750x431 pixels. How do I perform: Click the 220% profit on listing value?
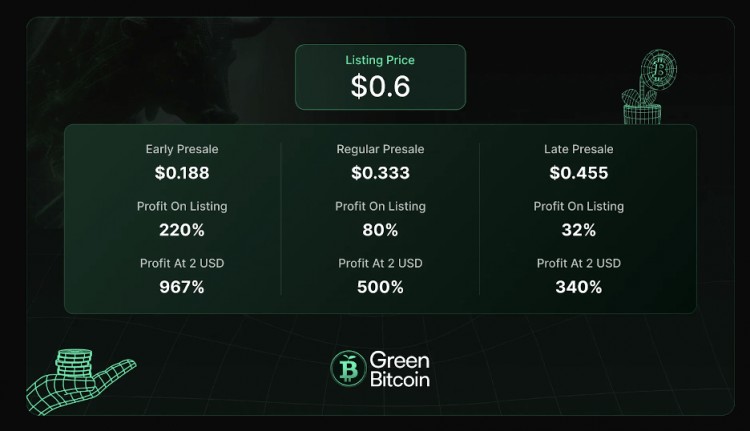[182, 230]
